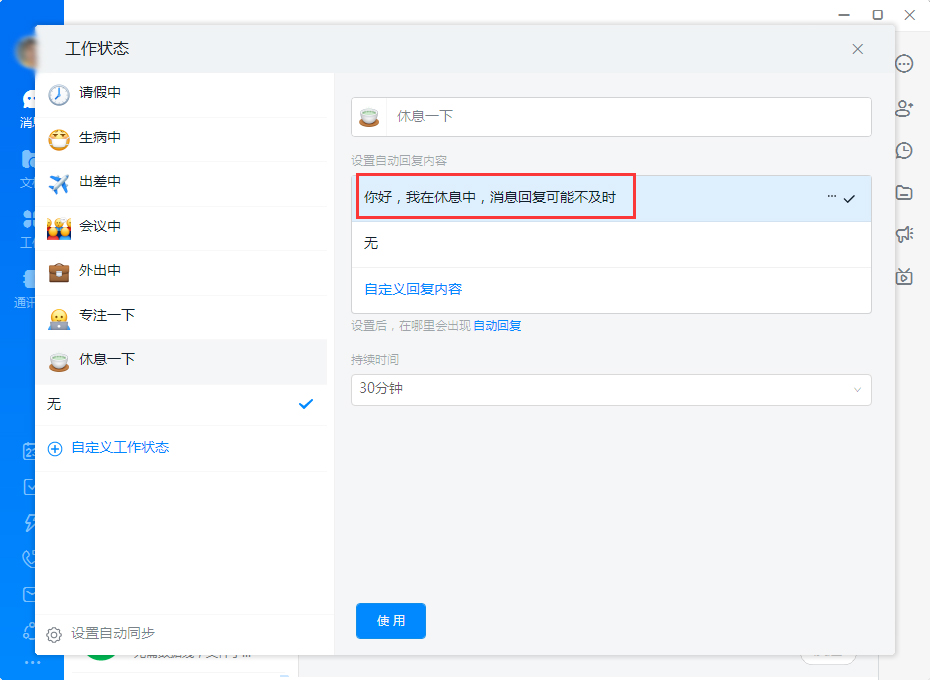Click the megaphone announcement icon on right sidebar
This screenshot has height=680, width=930.
click(904, 234)
